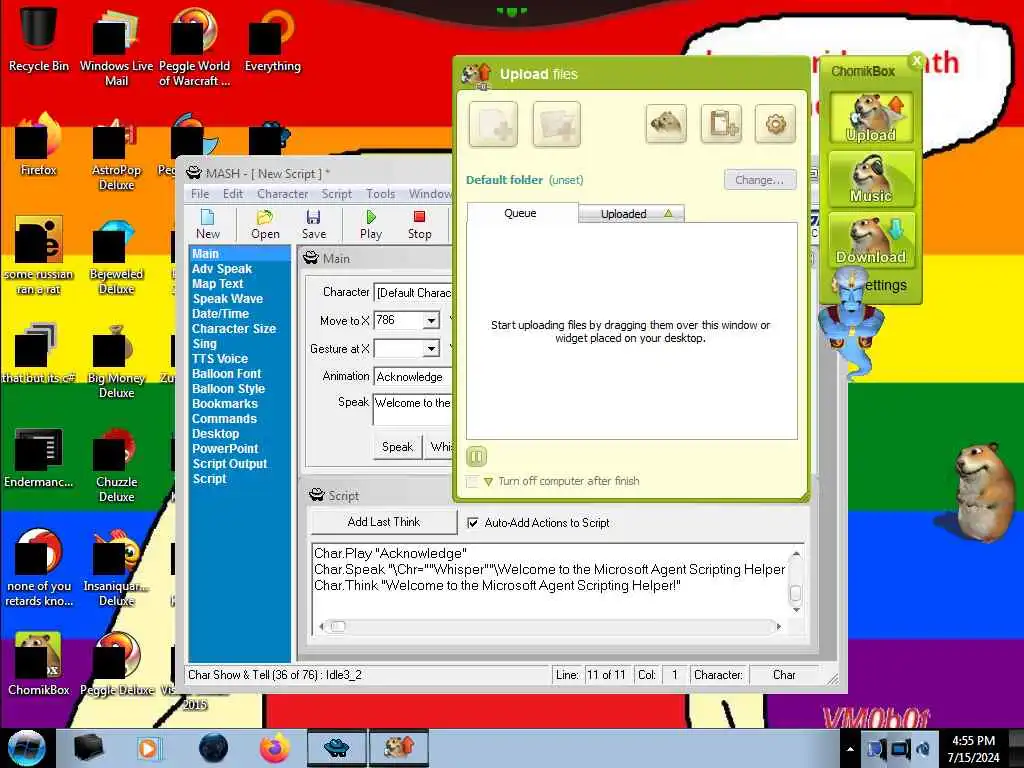Screen dimensions: 1024x768
Task: Switch to the Queue tab
Action: pos(520,213)
